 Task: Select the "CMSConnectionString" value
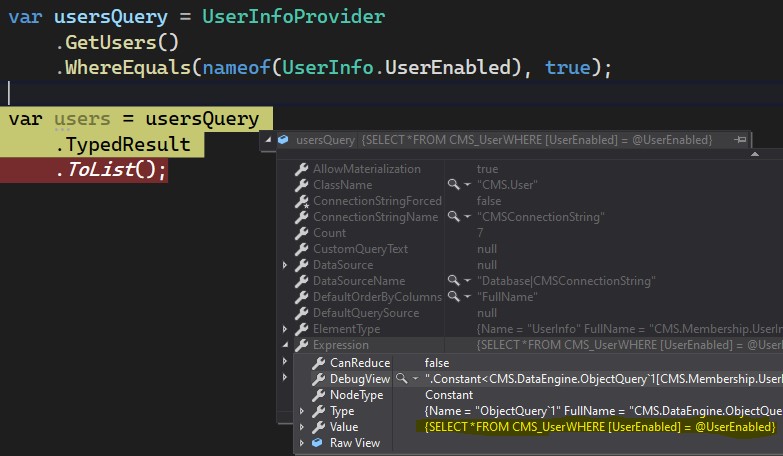pos(541,217)
